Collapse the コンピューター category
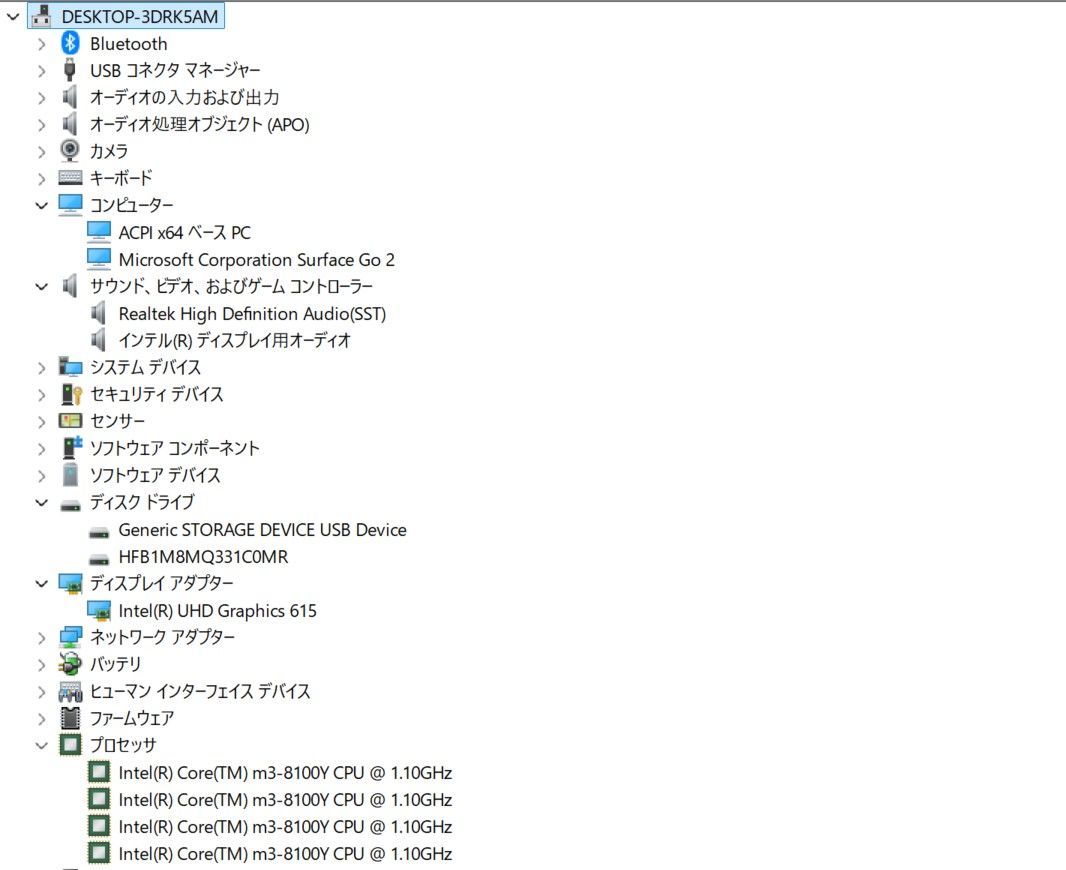Viewport: 1066px width, 870px height. (x=41, y=205)
